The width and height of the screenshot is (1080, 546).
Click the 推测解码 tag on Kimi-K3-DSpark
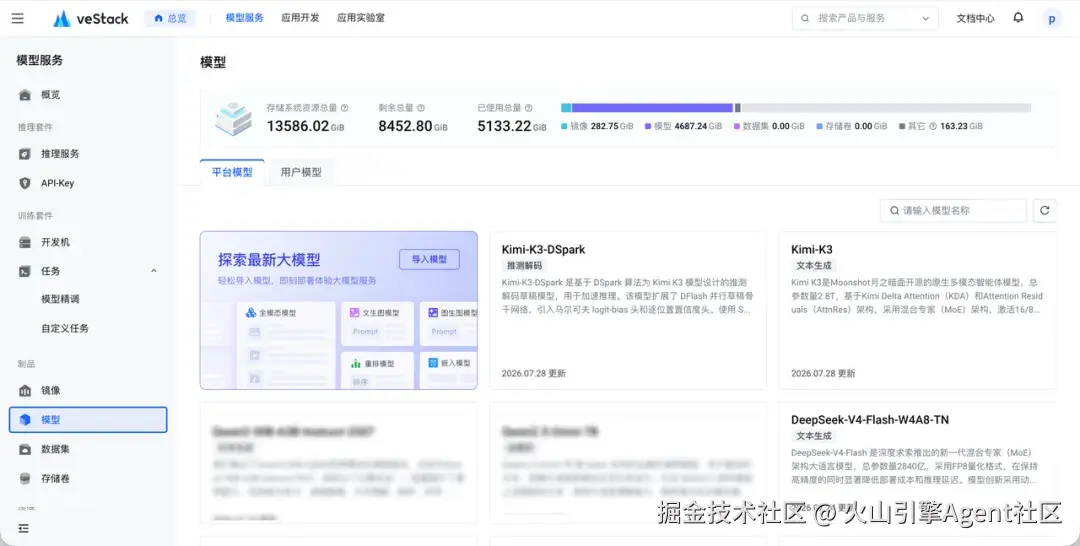524,265
